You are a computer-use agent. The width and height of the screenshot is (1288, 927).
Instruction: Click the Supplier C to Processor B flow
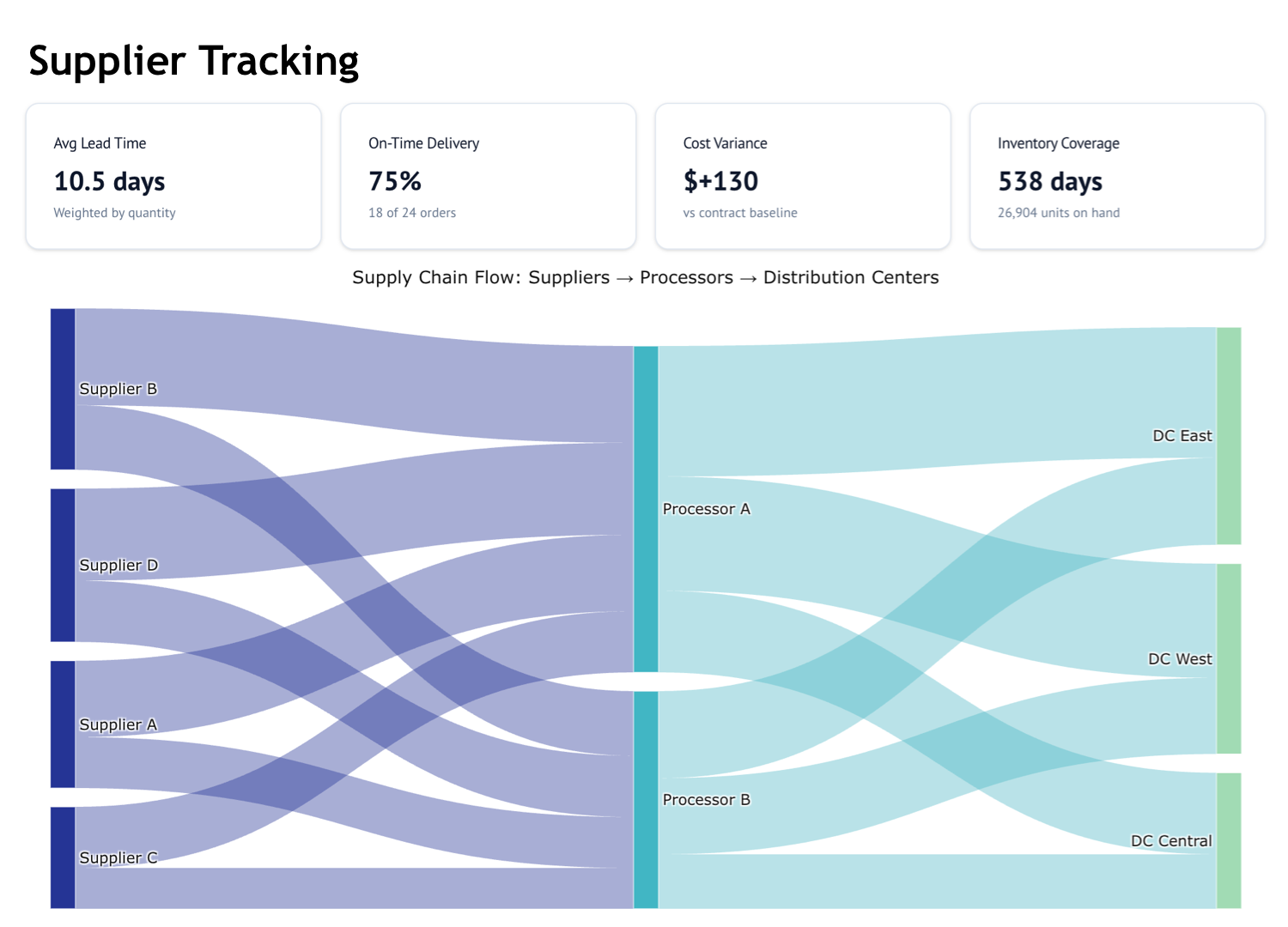(x=361, y=888)
